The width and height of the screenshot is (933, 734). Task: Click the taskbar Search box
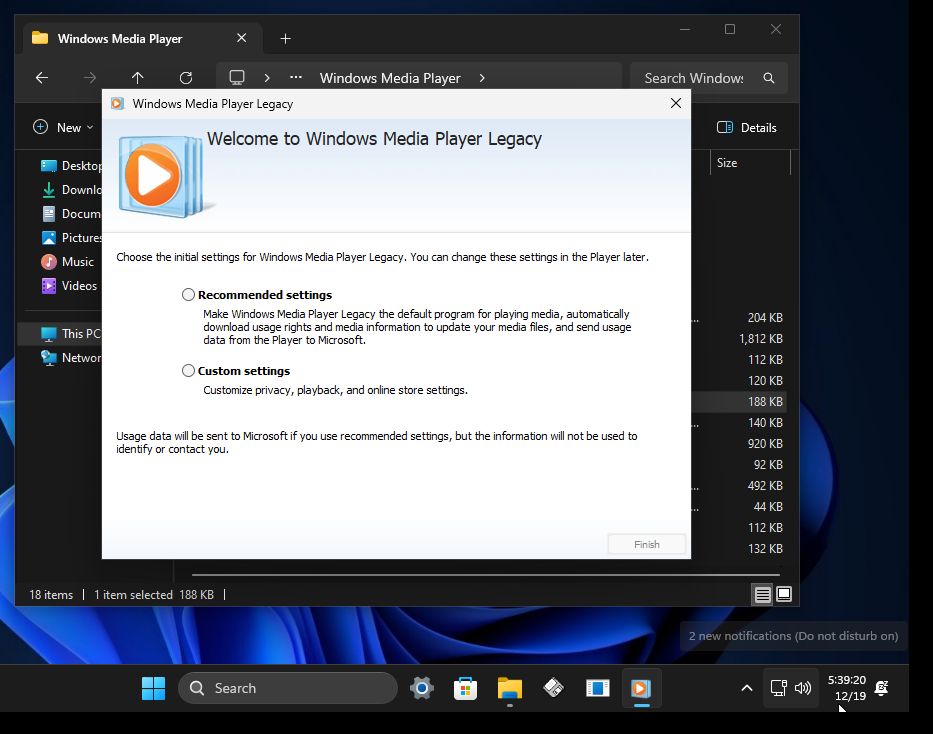click(288, 688)
